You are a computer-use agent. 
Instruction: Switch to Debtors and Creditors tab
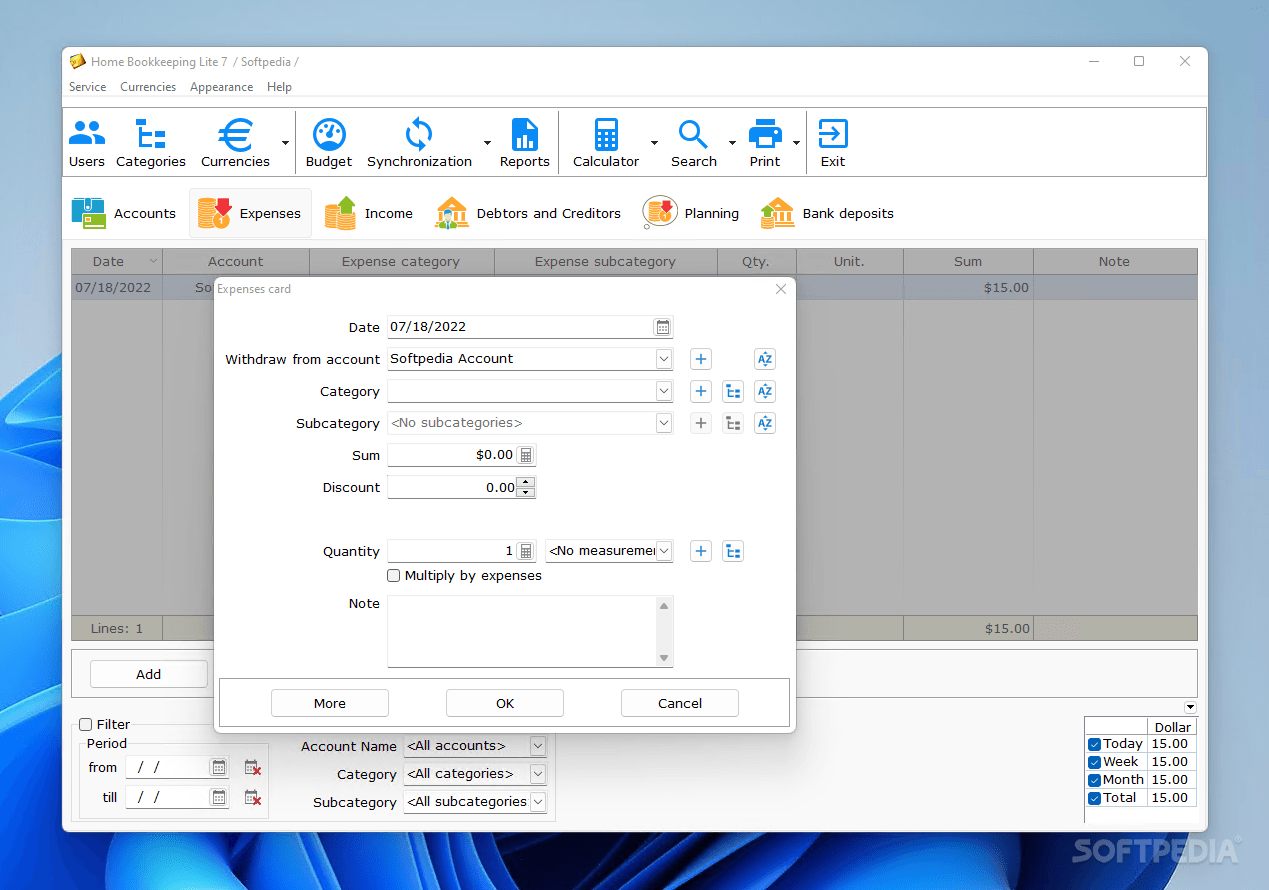528,213
